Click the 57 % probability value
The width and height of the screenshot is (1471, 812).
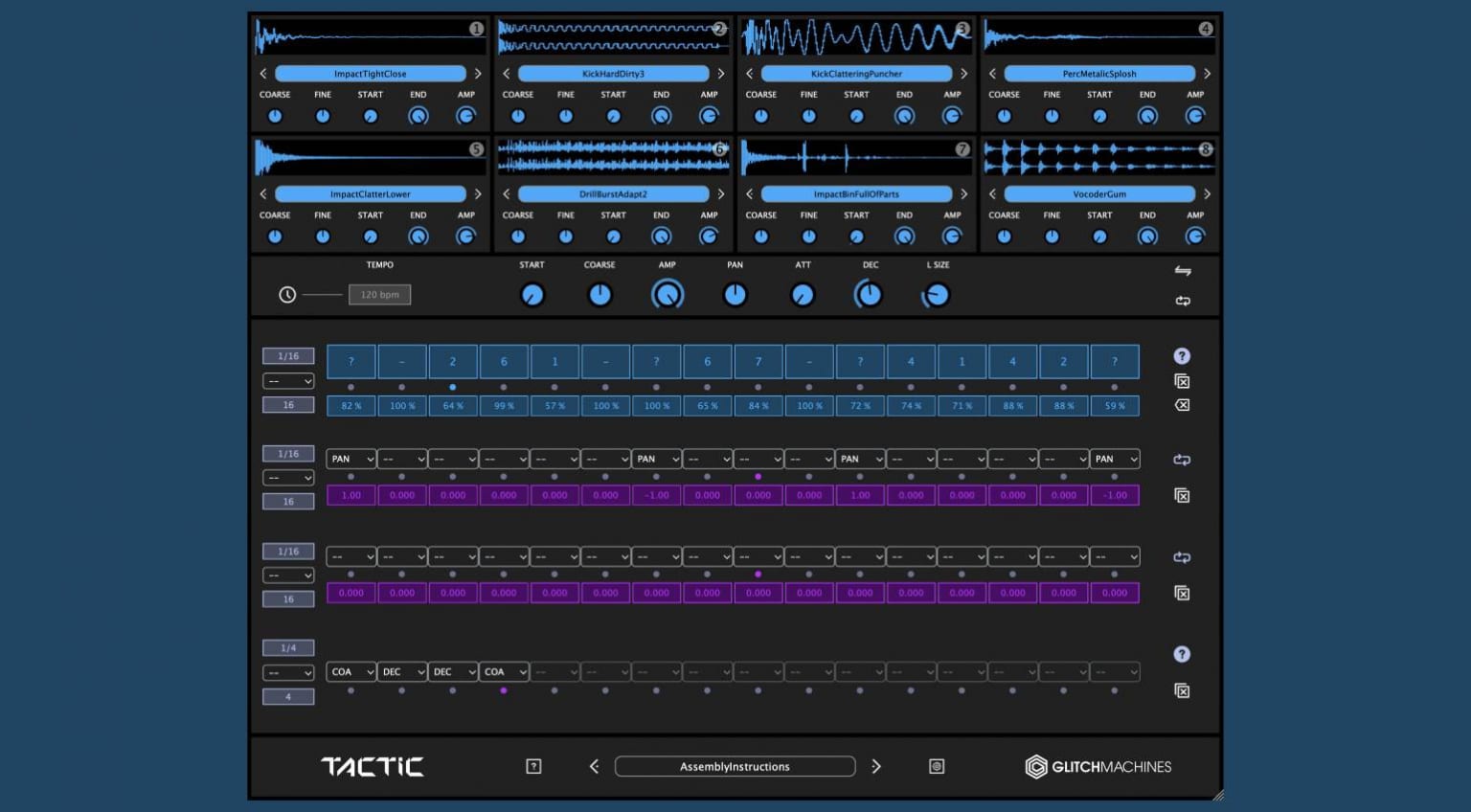pyautogui.click(x=554, y=406)
